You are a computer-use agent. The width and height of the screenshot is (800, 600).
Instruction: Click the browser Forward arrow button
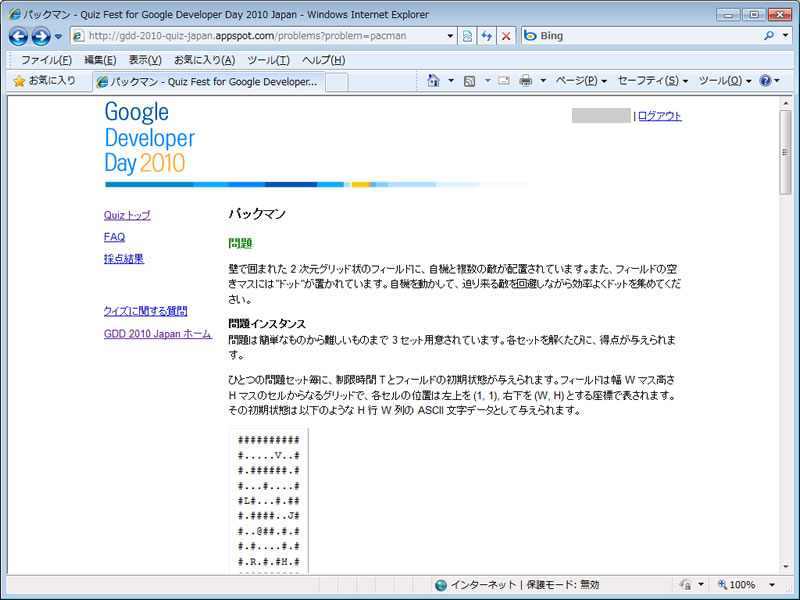(41, 37)
